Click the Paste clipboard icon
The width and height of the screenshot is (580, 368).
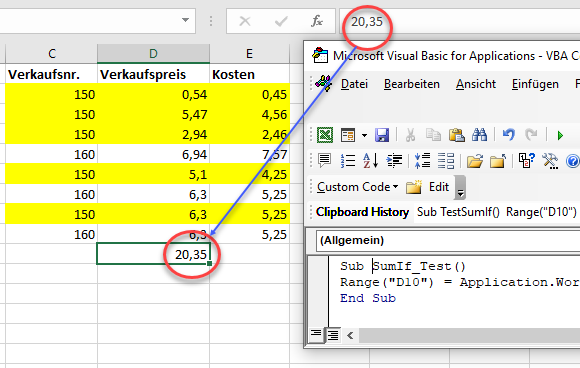pyautogui.click(x=456, y=135)
